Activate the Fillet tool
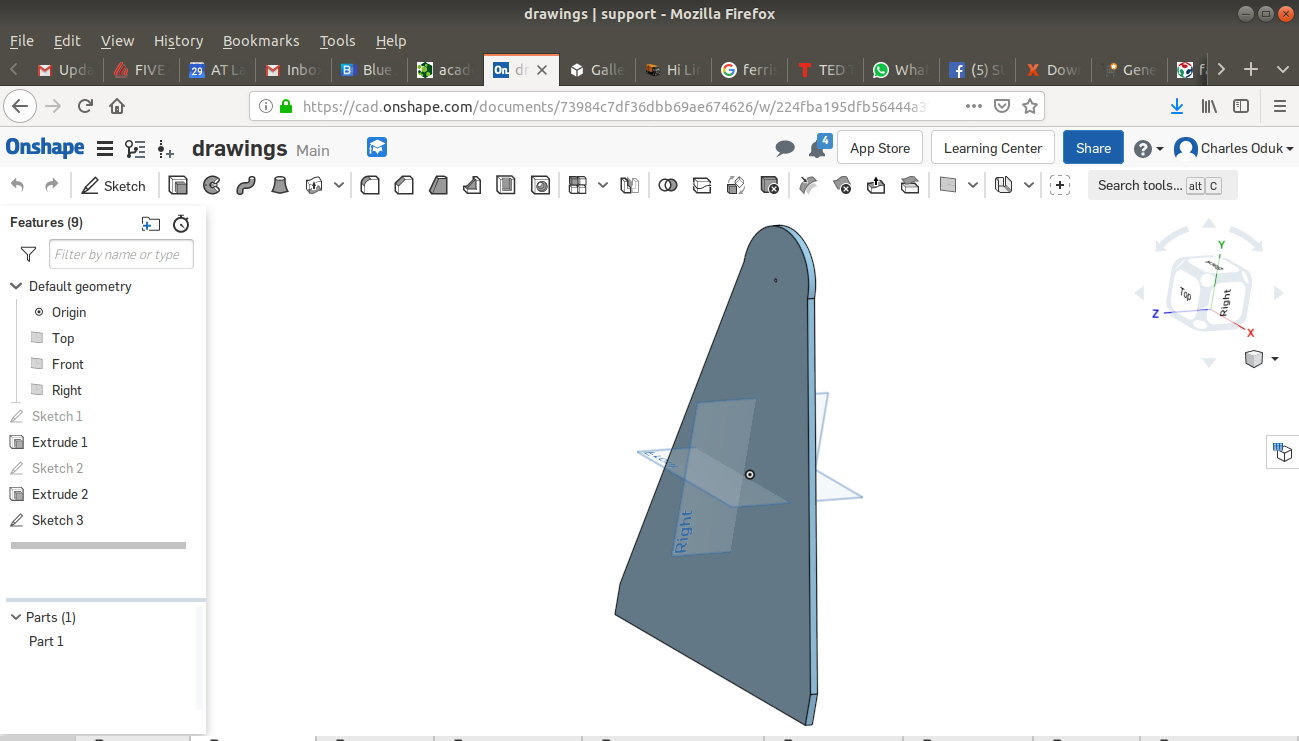Image resolution: width=1299 pixels, height=741 pixels. pyautogui.click(x=370, y=185)
